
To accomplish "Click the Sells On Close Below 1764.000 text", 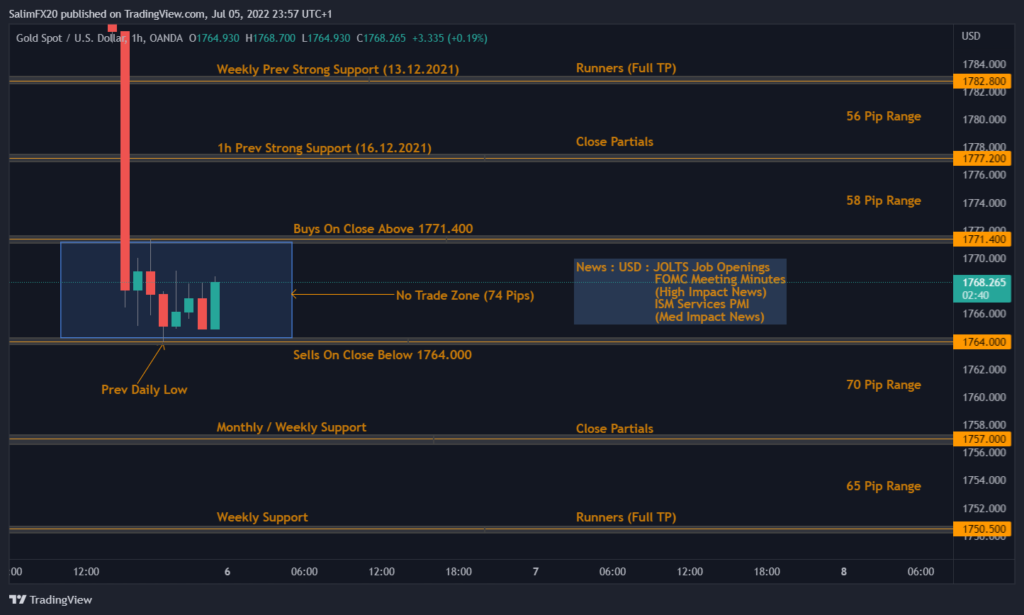I will pyautogui.click(x=382, y=354).
